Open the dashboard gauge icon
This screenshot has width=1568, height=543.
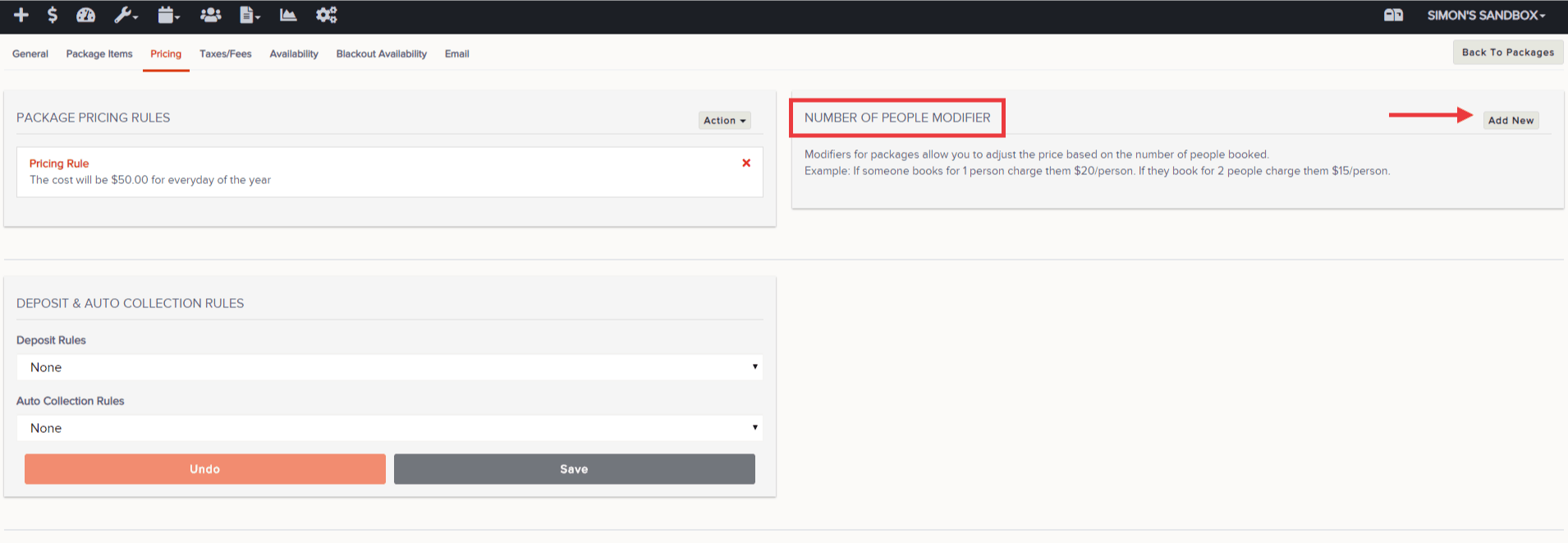tap(85, 15)
